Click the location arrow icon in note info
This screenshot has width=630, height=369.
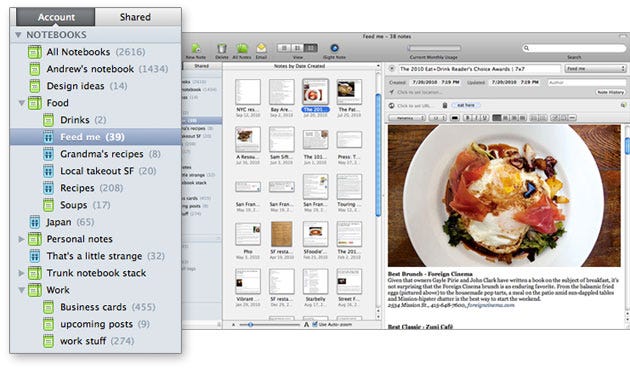click(392, 92)
